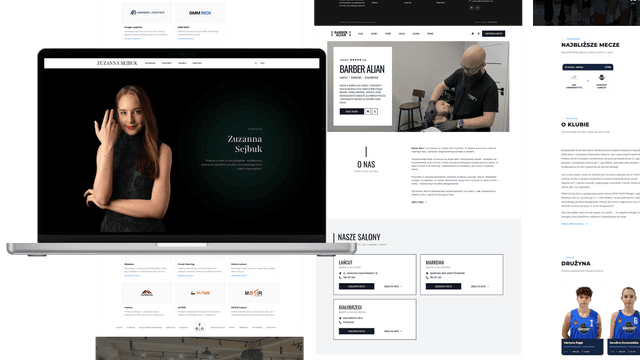Click the O NAS heading
The width and height of the screenshot is (640, 360).
point(366,164)
